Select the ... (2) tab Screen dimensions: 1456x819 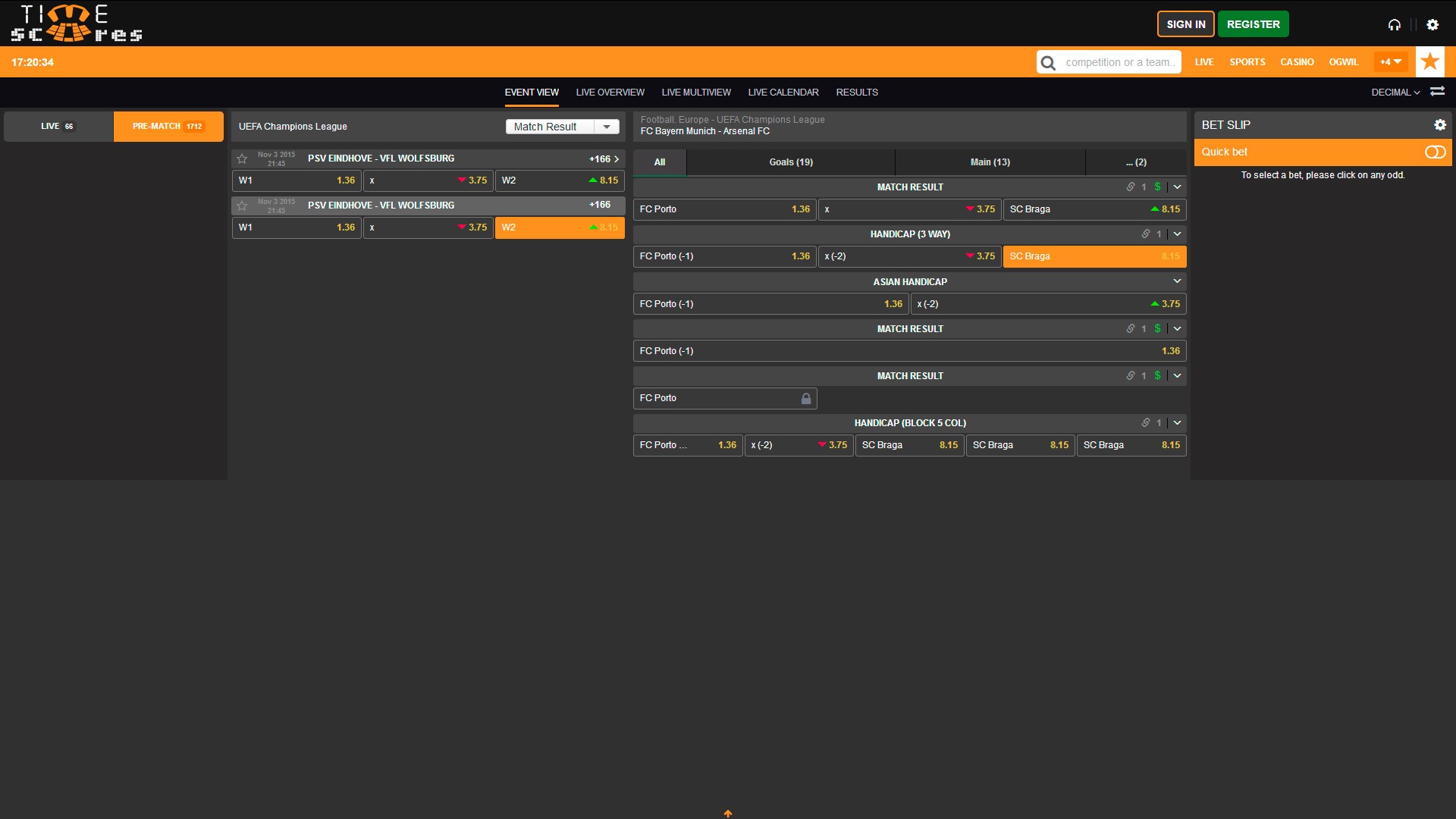(x=1136, y=162)
